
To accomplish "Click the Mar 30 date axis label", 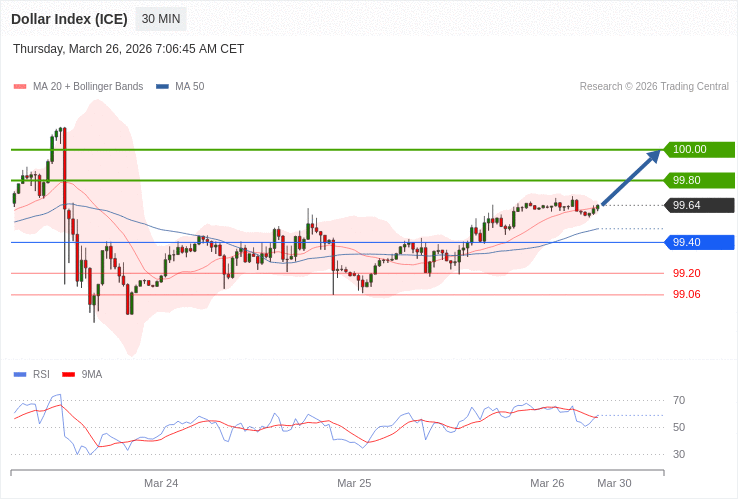I will click(x=614, y=483).
